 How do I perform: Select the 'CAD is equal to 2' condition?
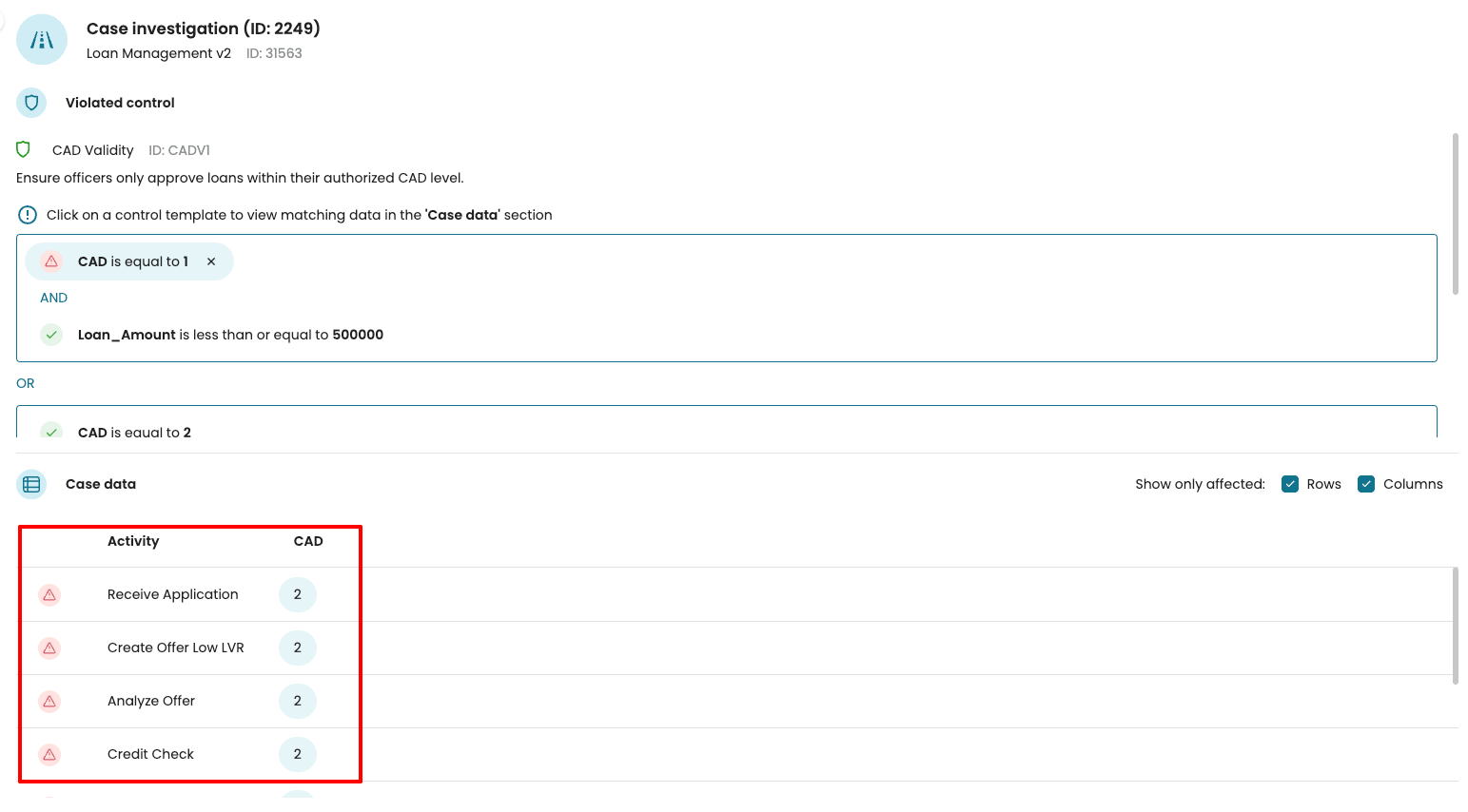tap(134, 432)
